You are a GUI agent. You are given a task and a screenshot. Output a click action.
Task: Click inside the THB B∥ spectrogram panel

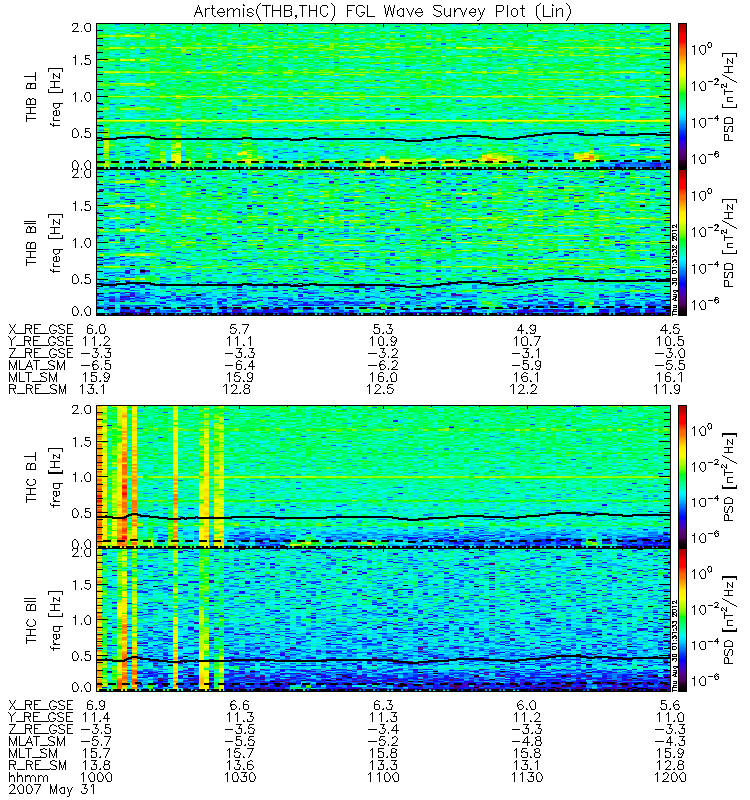[383, 242]
